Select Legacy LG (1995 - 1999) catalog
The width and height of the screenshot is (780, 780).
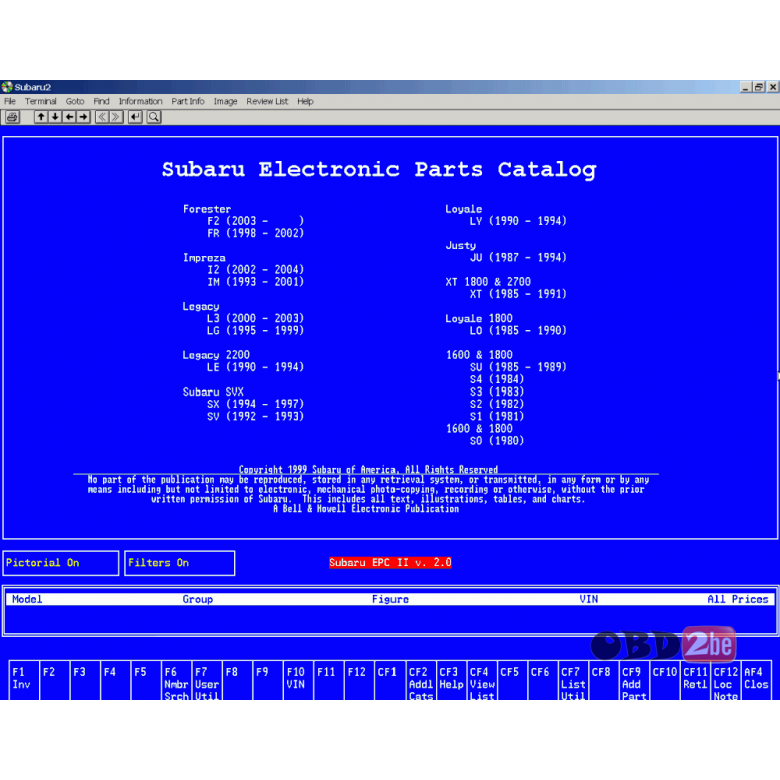tap(255, 330)
